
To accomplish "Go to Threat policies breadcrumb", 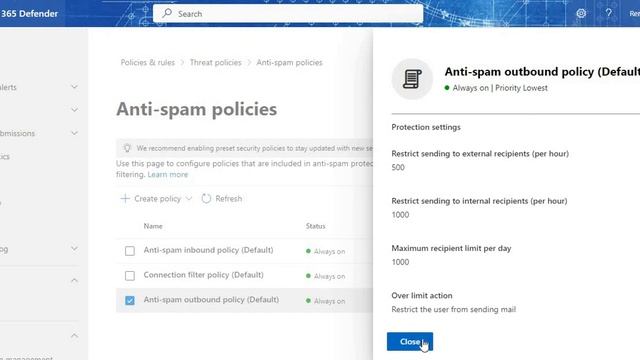I will (216, 62).
